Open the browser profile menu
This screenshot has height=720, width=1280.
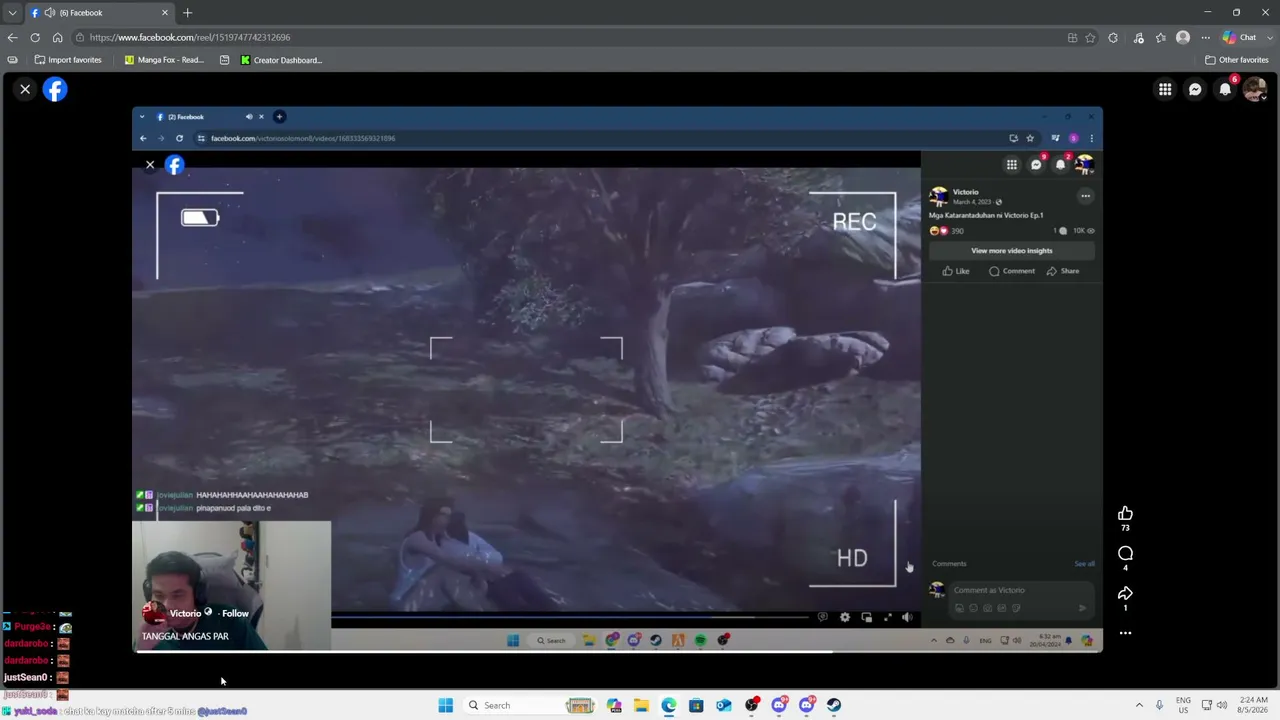coord(1183,38)
